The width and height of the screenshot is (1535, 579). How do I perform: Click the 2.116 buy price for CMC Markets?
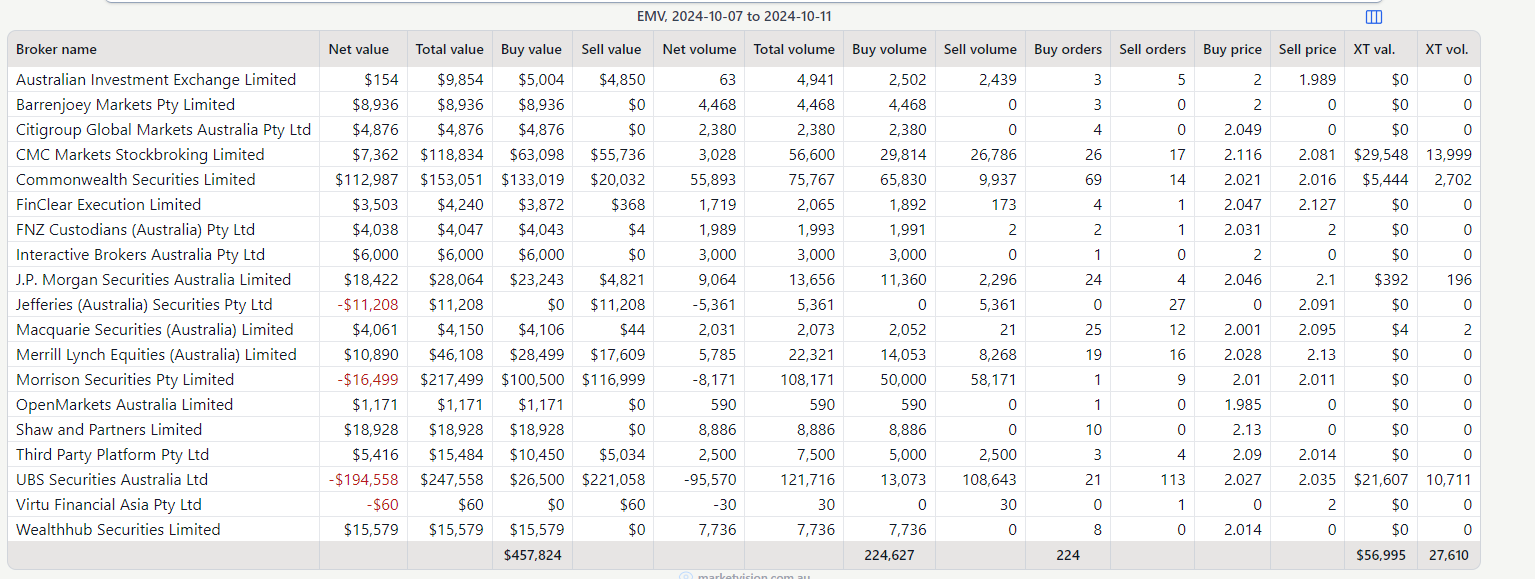click(x=1243, y=155)
